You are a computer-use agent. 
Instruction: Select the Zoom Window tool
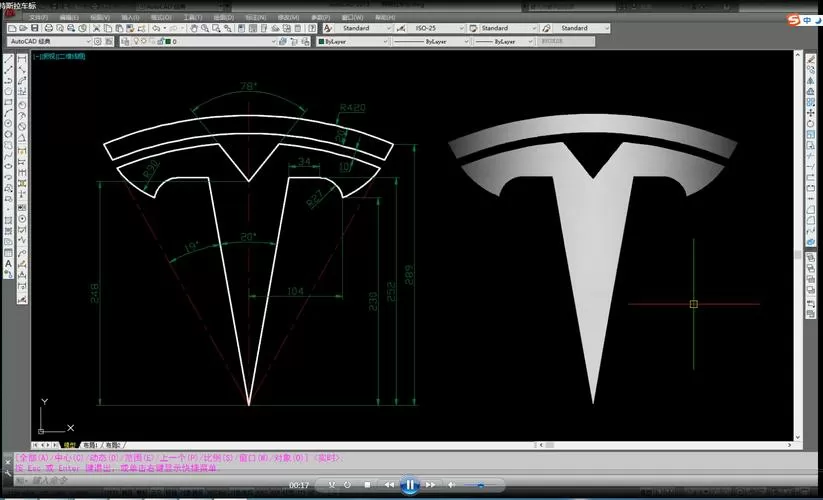[x=216, y=28]
